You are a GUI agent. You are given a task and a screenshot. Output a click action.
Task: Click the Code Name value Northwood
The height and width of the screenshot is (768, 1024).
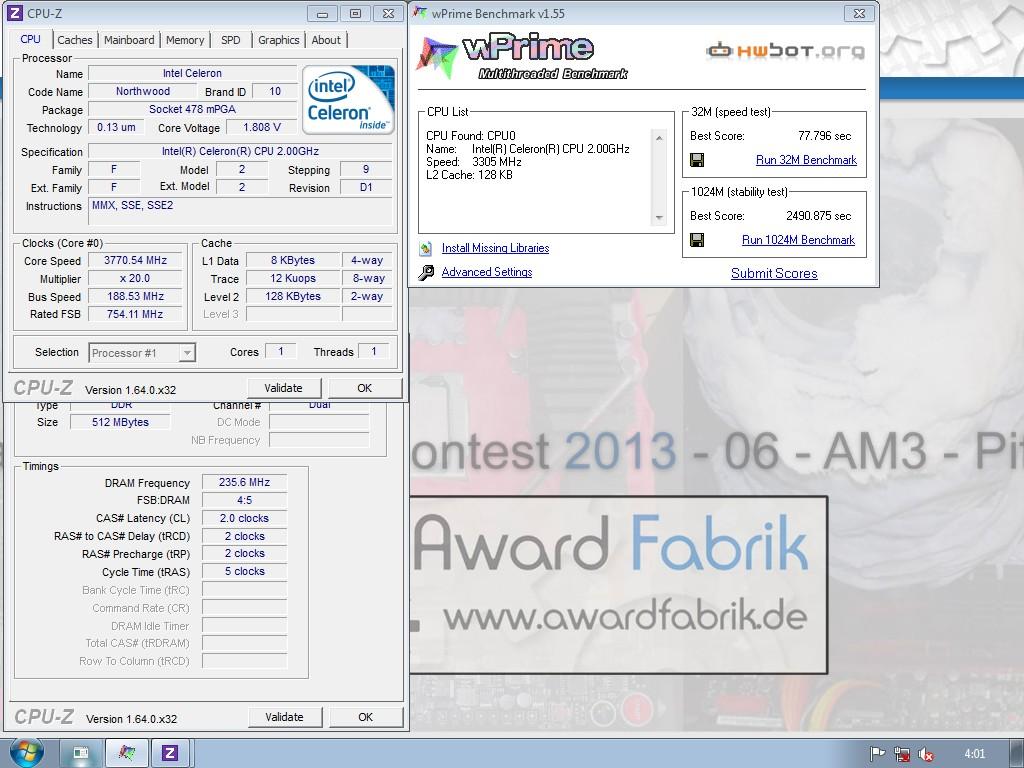142,91
